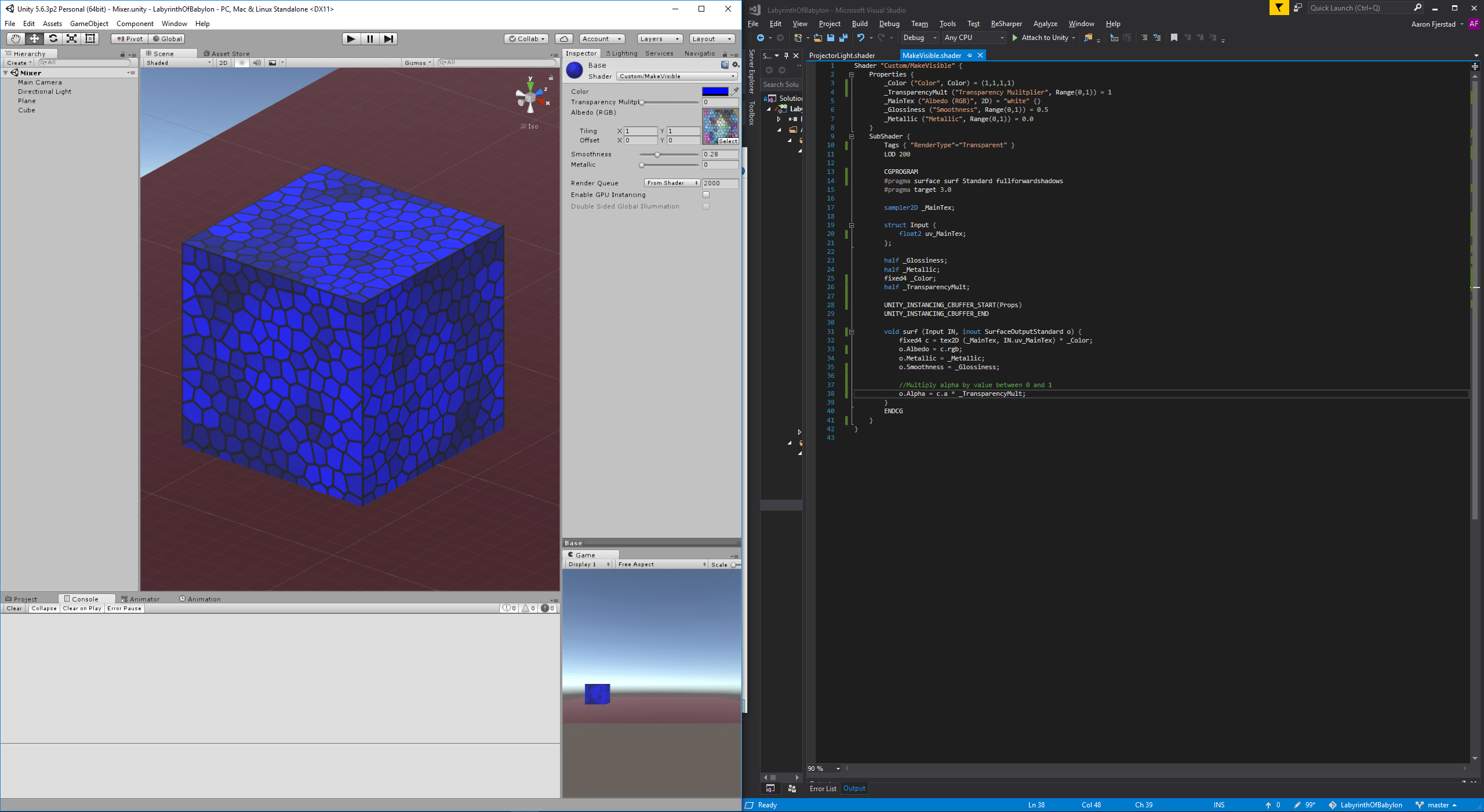Select the Rect transform tool
Screen dimensions: 1484x812
[90, 39]
